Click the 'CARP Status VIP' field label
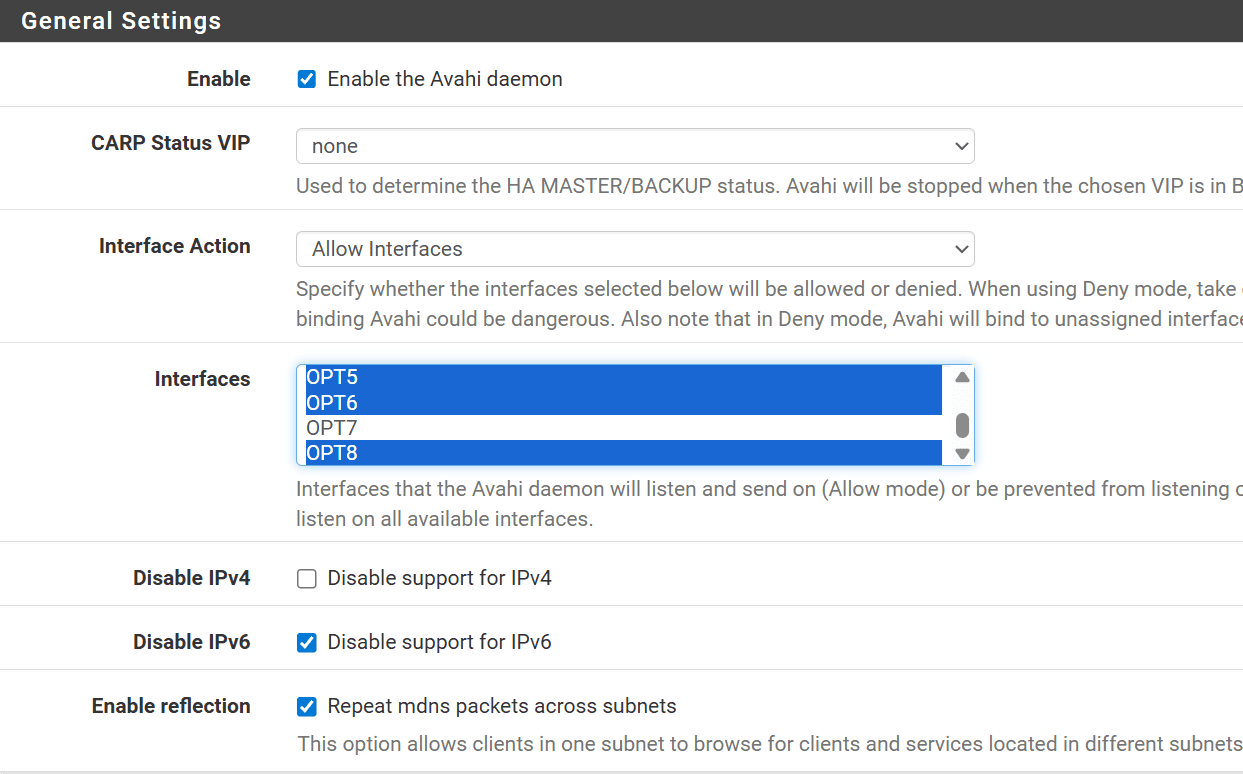Viewport: 1243px width, 774px height. pos(170,143)
